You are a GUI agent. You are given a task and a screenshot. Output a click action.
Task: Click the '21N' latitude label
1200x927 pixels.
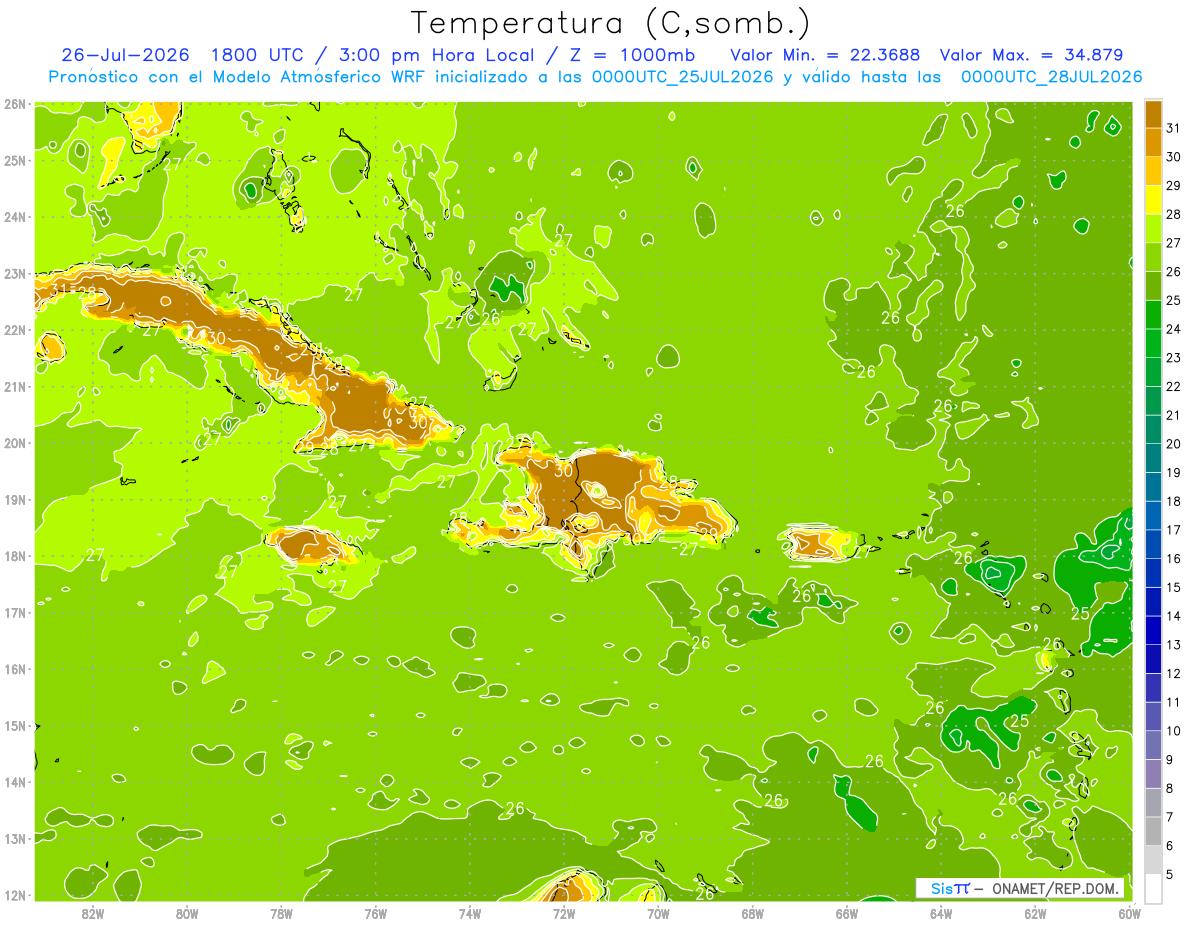[14, 386]
